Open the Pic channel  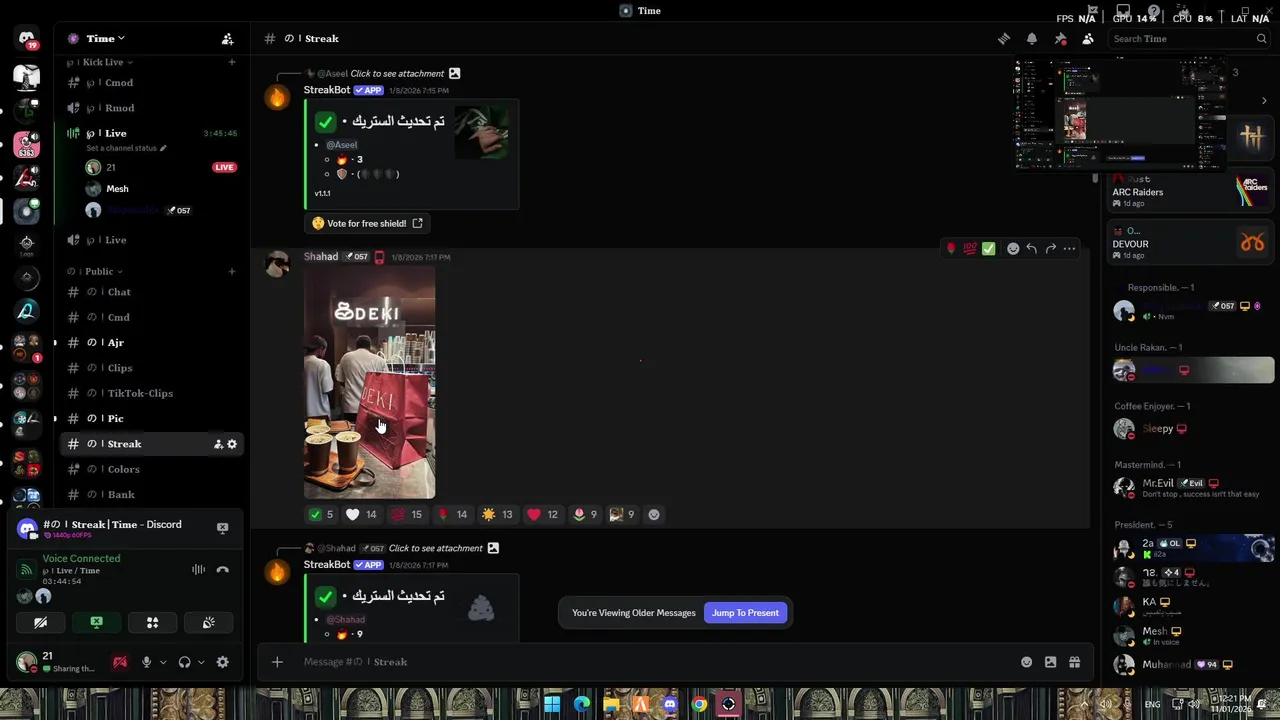[x=152, y=419]
